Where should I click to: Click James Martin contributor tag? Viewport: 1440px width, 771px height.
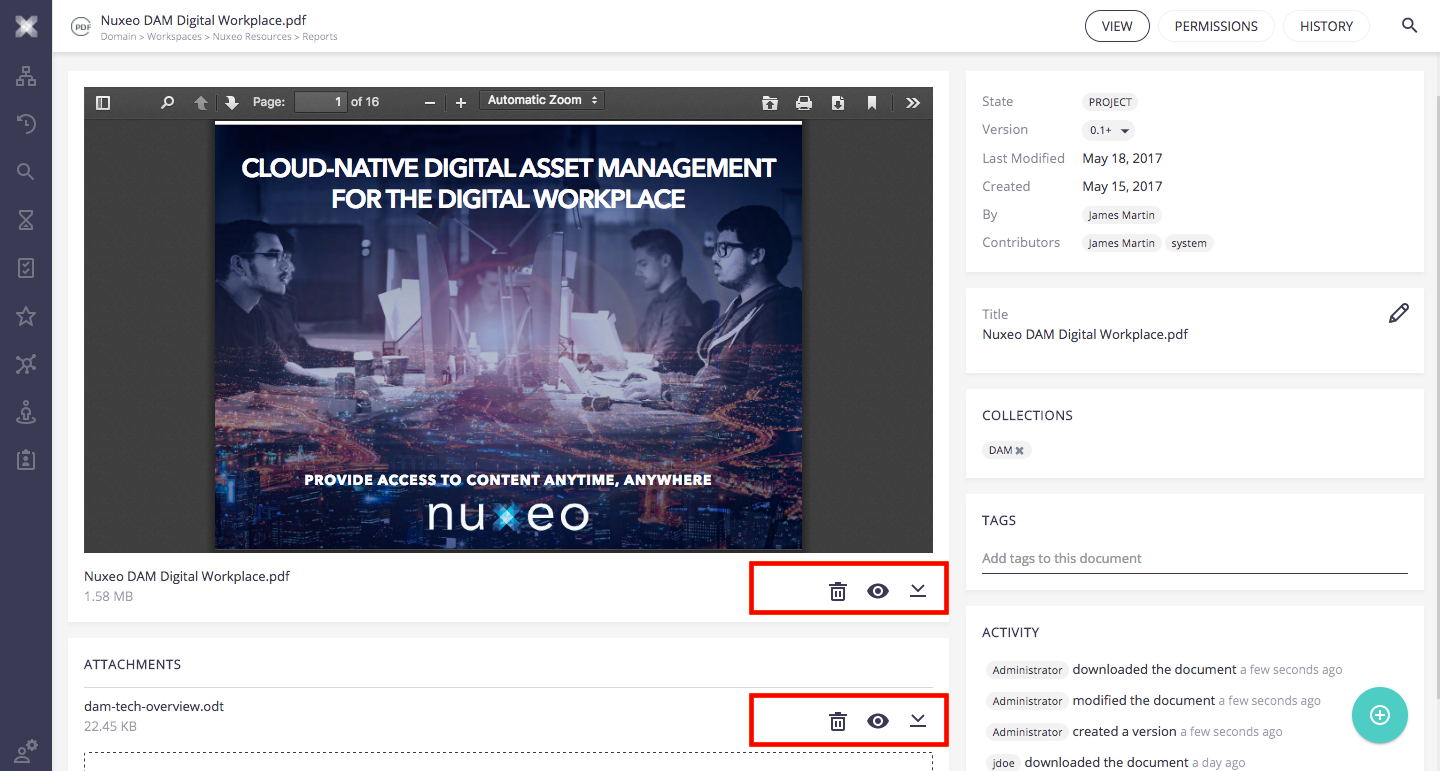[1122, 243]
